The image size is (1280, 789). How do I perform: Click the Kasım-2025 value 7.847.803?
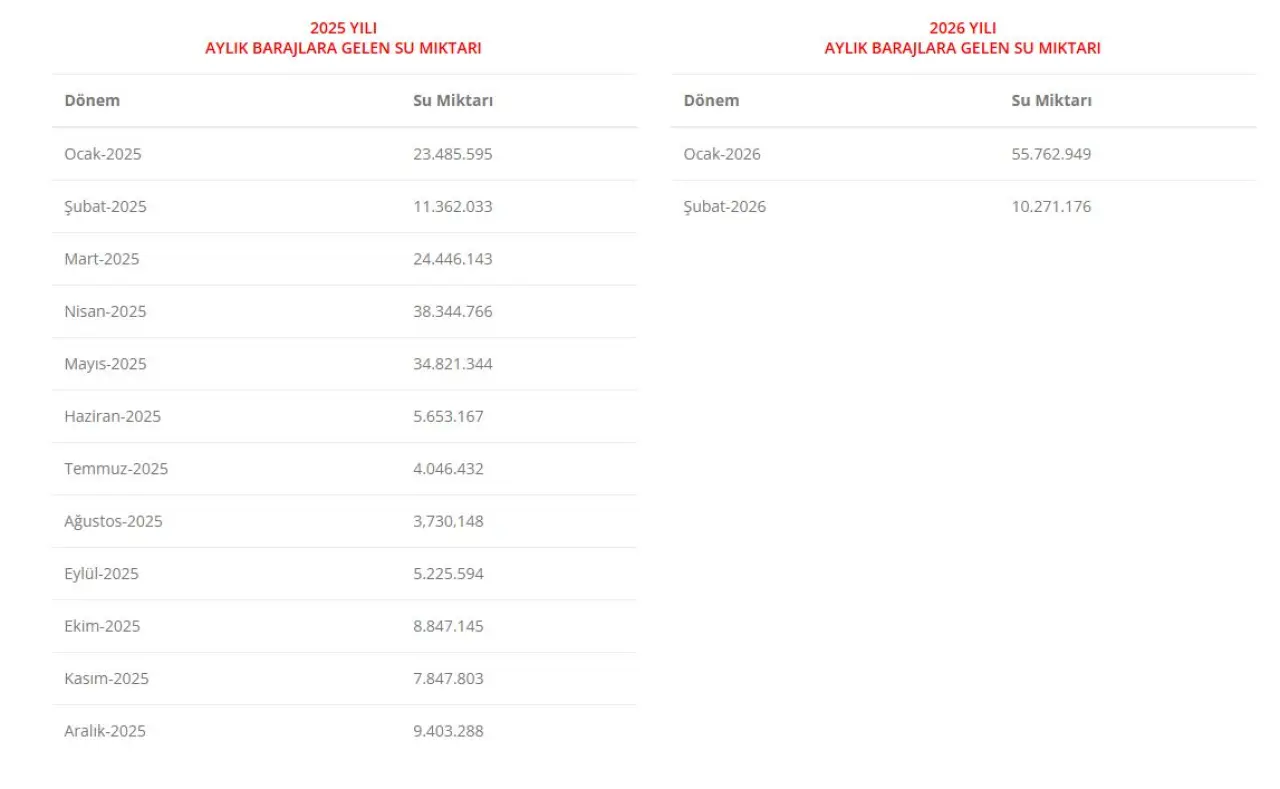pyautogui.click(x=448, y=679)
